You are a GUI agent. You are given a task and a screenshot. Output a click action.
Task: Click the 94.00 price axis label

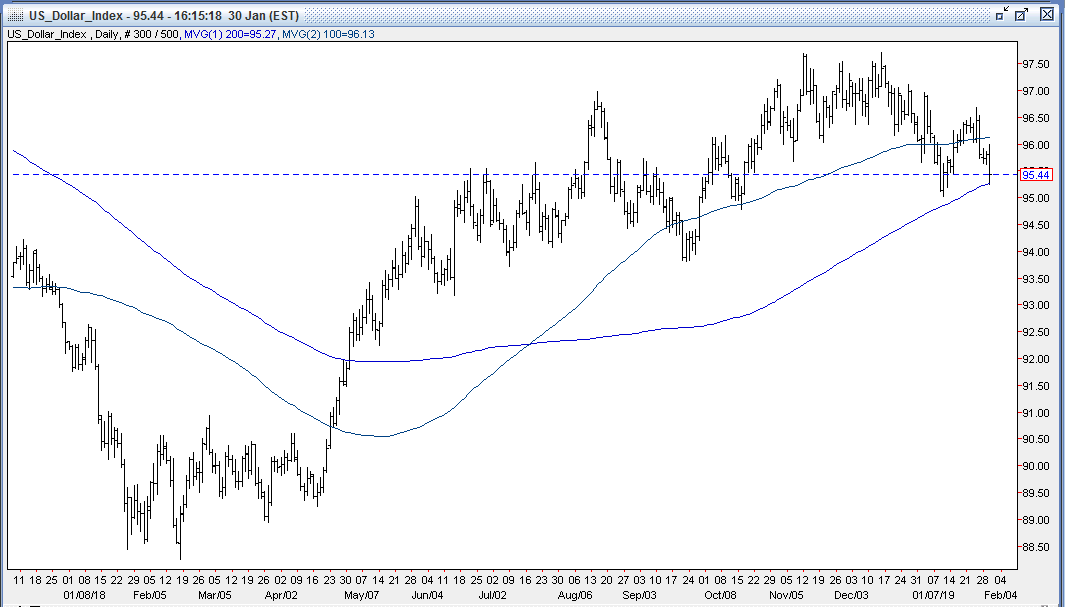(x=1038, y=252)
